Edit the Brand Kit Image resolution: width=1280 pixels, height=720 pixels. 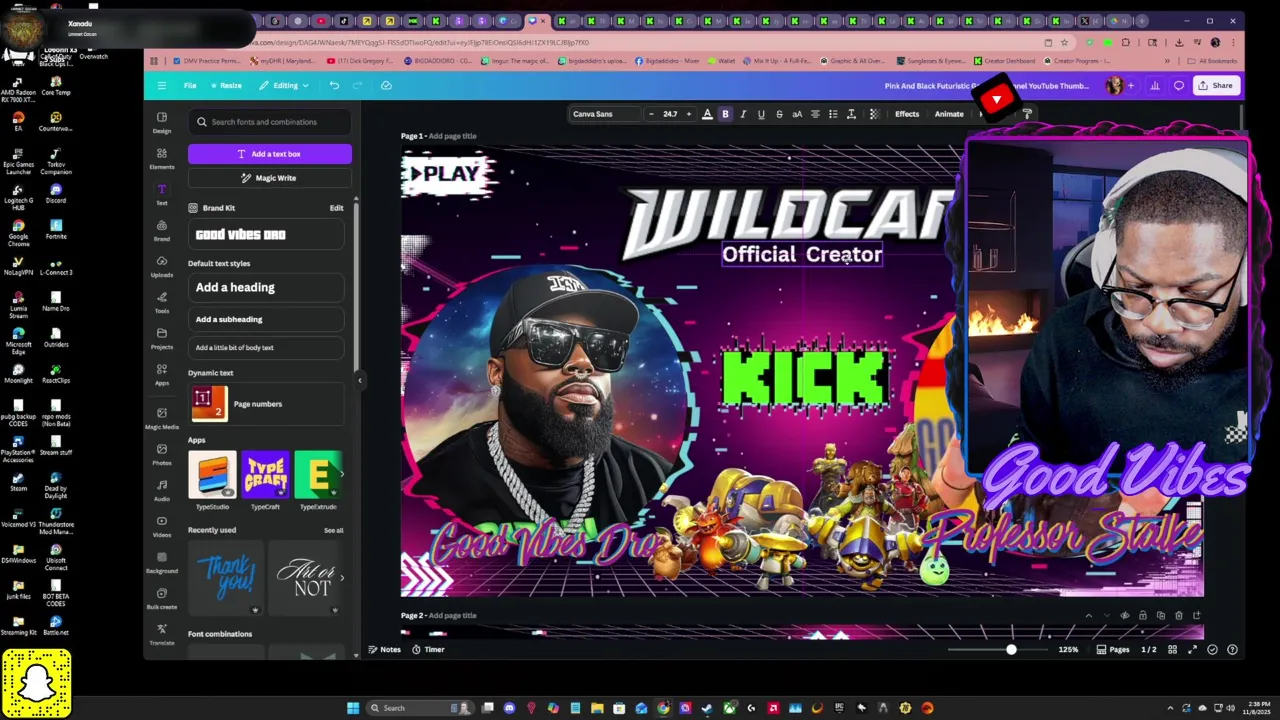[337, 208]
